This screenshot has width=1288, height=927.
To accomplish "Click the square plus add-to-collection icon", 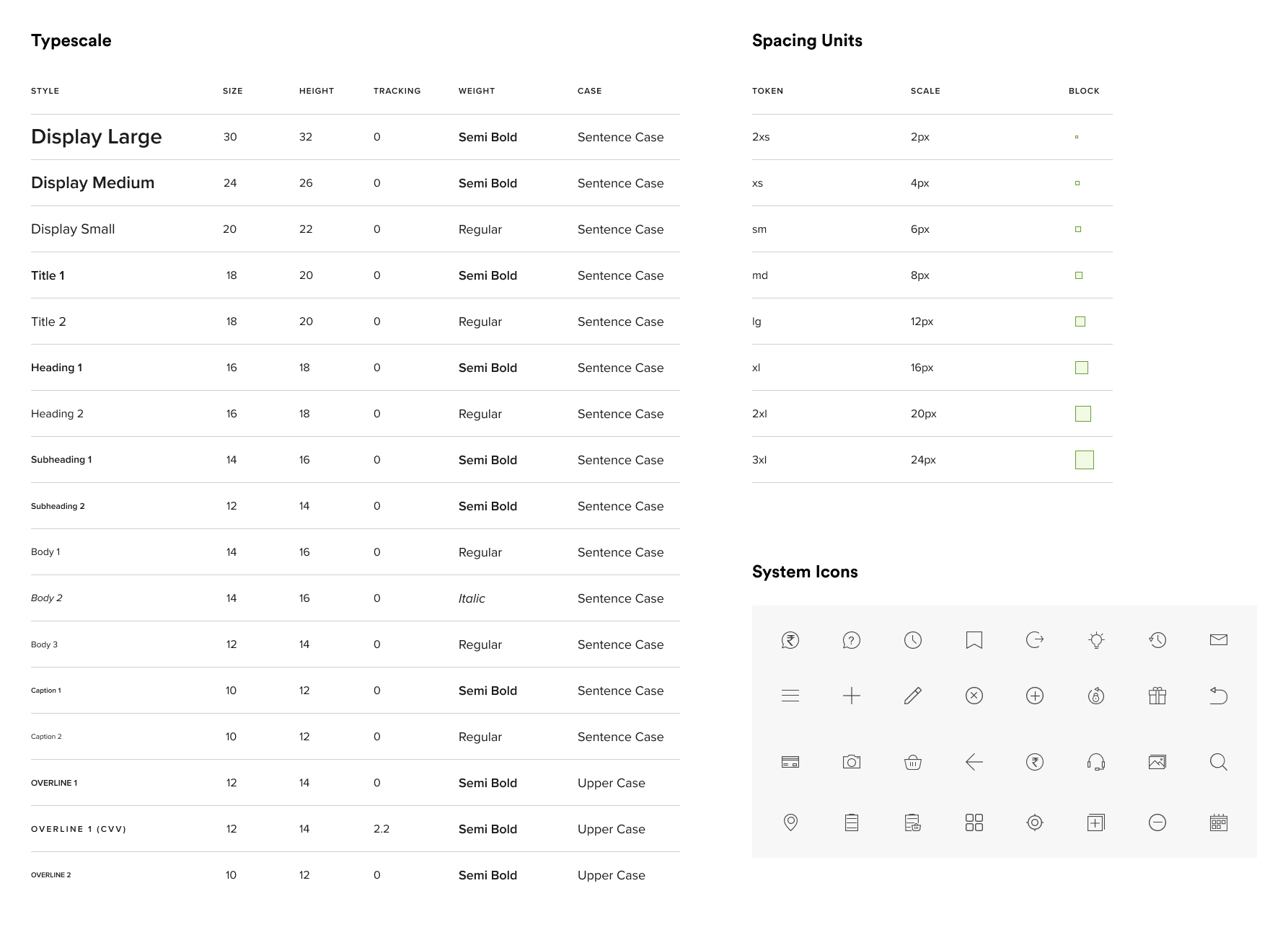I will point(1096,822).
